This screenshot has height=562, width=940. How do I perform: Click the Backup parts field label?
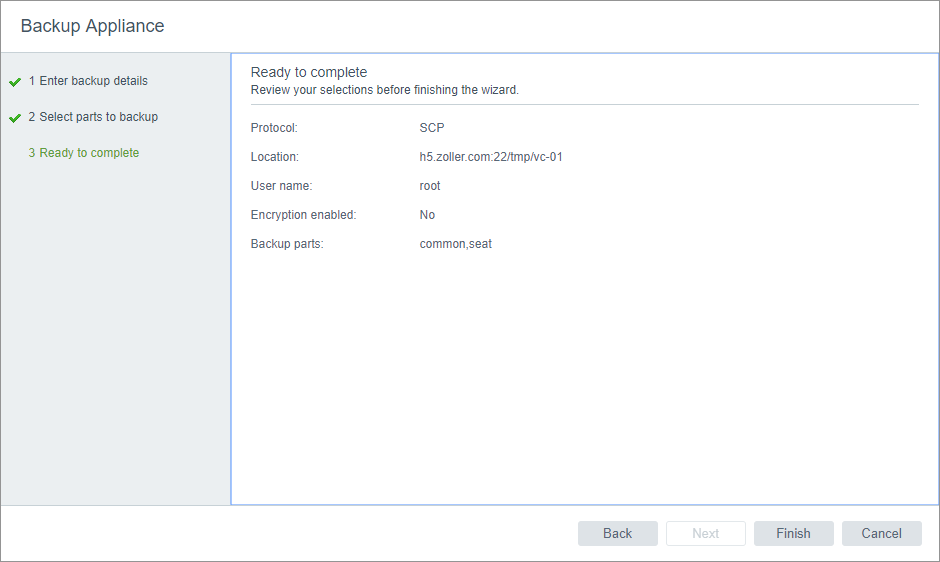[x=287, y=244]
